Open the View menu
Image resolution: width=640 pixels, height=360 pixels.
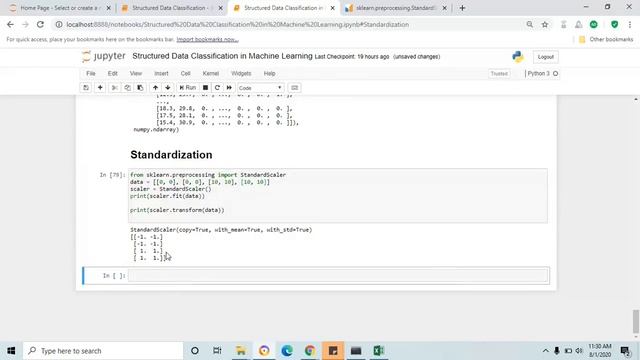[x=136, y=73]
